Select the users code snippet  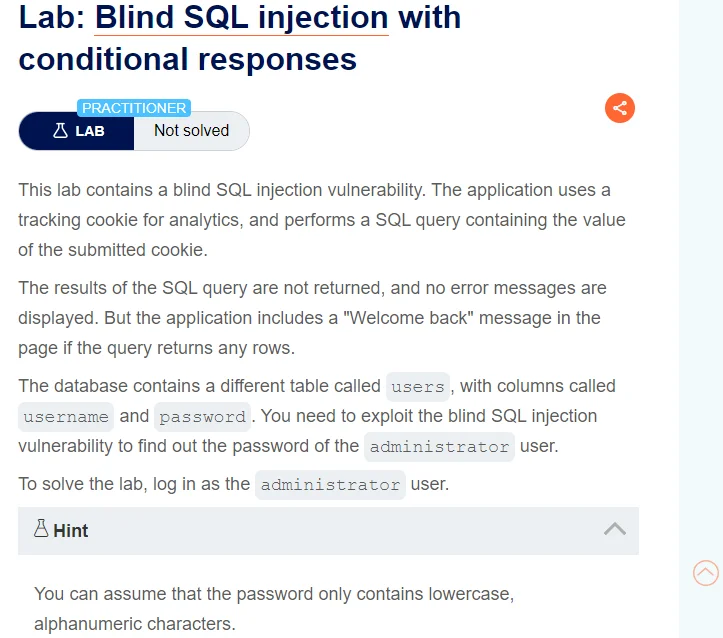click(x=418, y=387)
